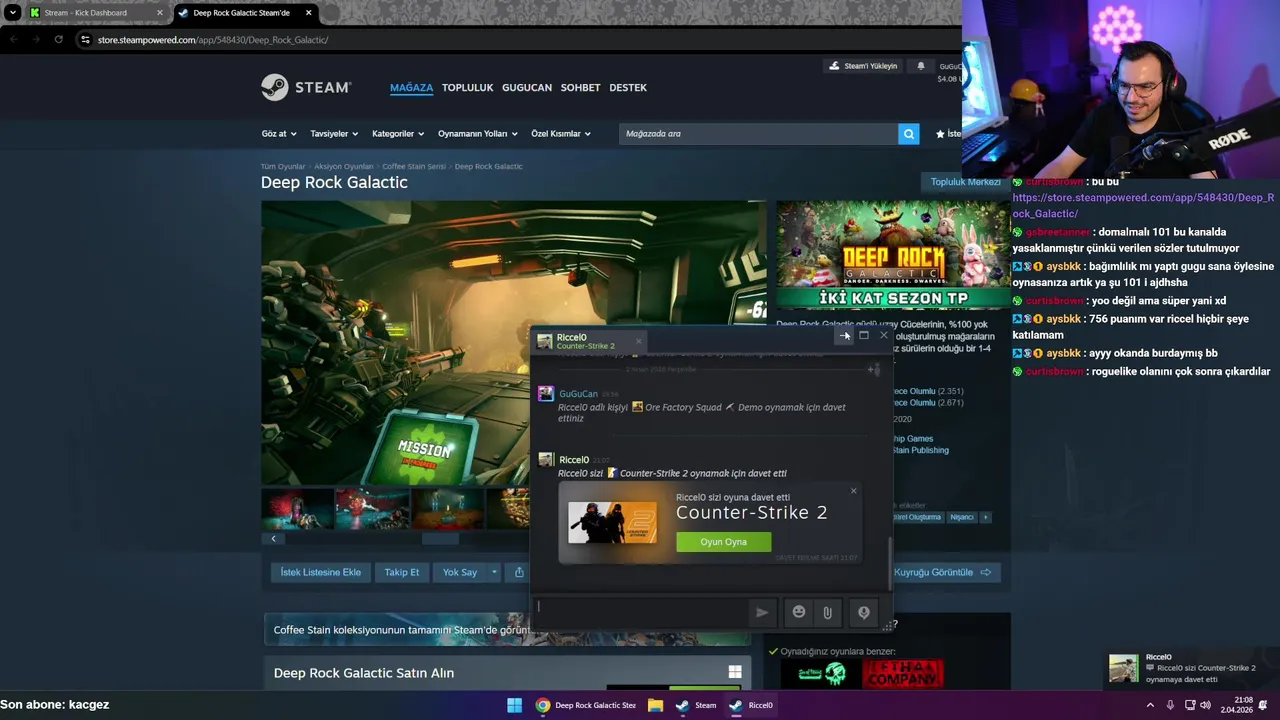Click the Ore Factory Squad game icon in chat
This screenshot has width=1280, height=720.
click(x=637, y=407)
